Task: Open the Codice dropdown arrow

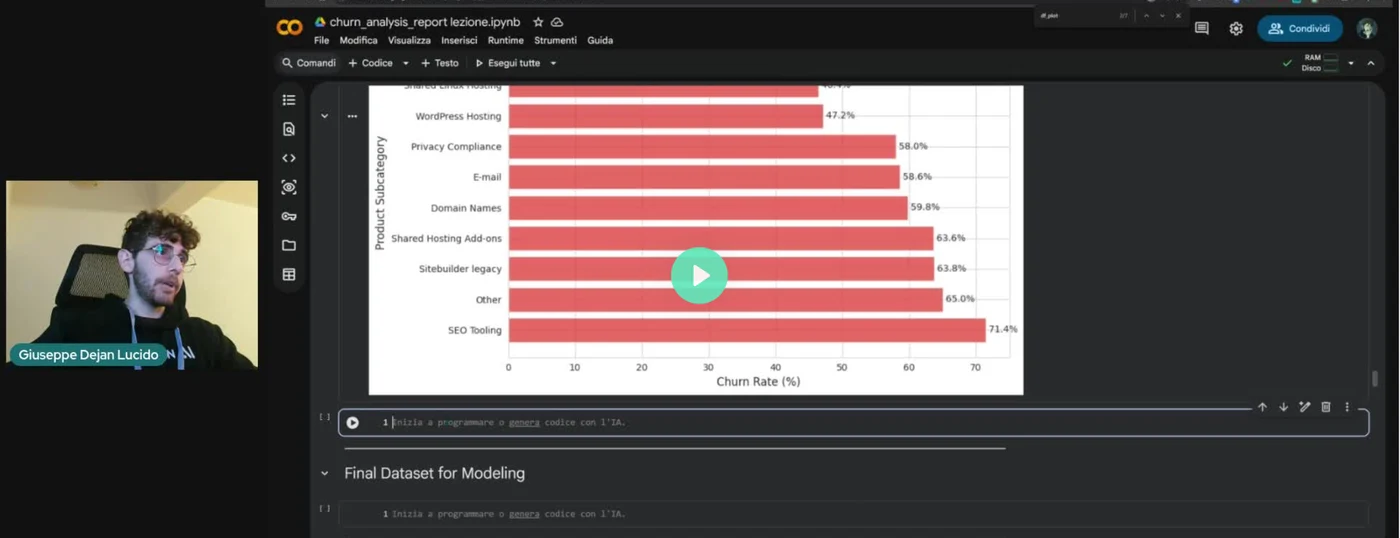Action: [405, 63]
